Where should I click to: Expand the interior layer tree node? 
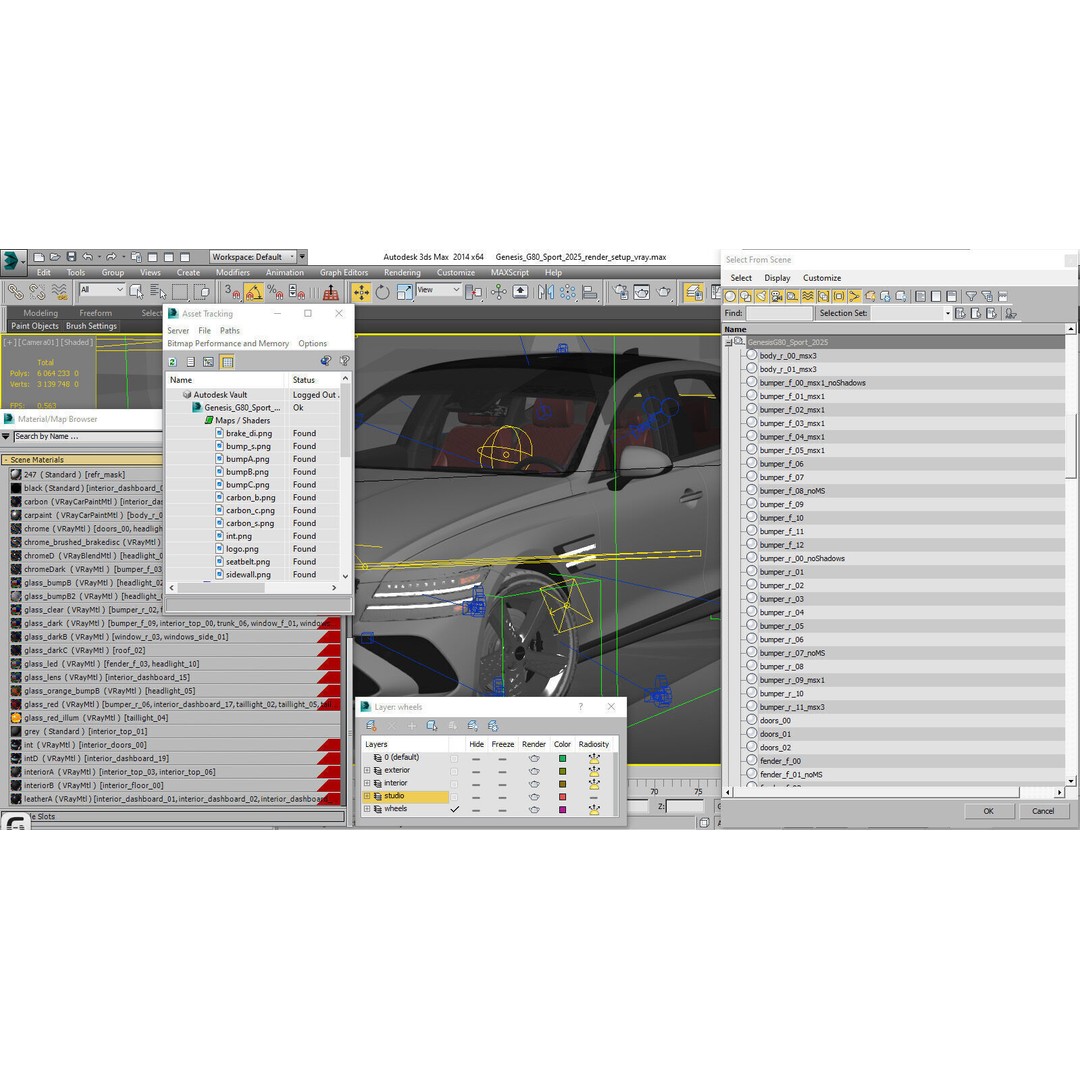coord(367,783)
